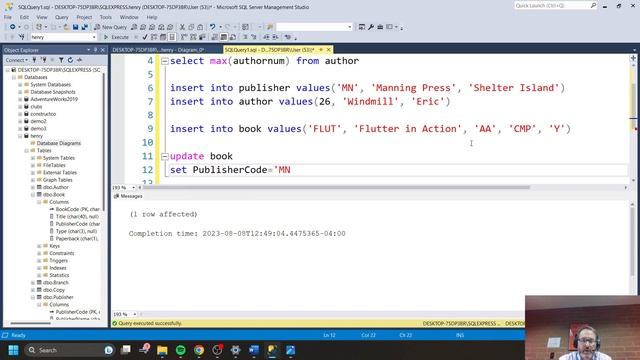Open Settings gear from the taskbar
This screenshot has width=640, height=360.
236,350
